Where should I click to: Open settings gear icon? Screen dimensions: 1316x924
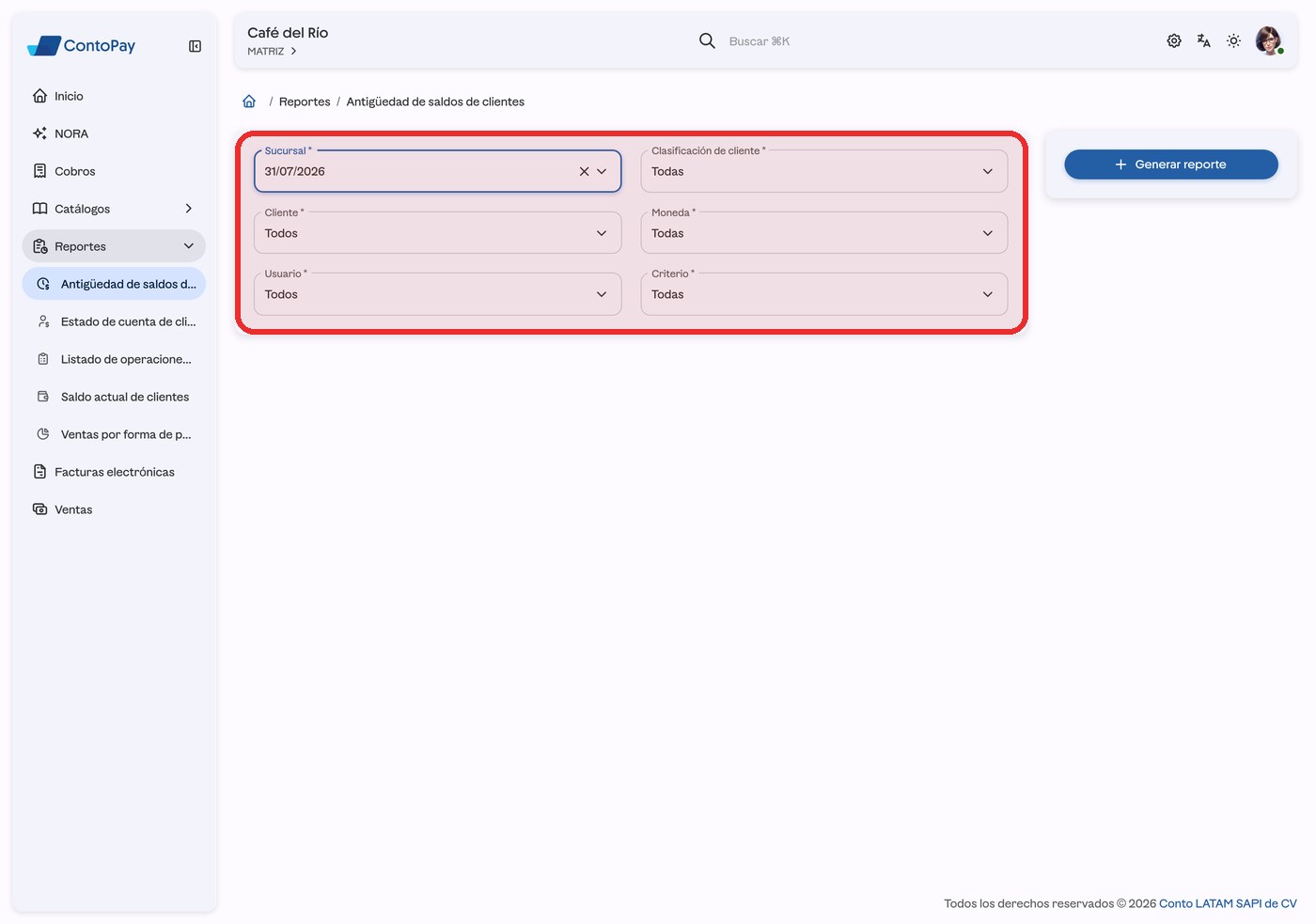tap(1174, 40)
